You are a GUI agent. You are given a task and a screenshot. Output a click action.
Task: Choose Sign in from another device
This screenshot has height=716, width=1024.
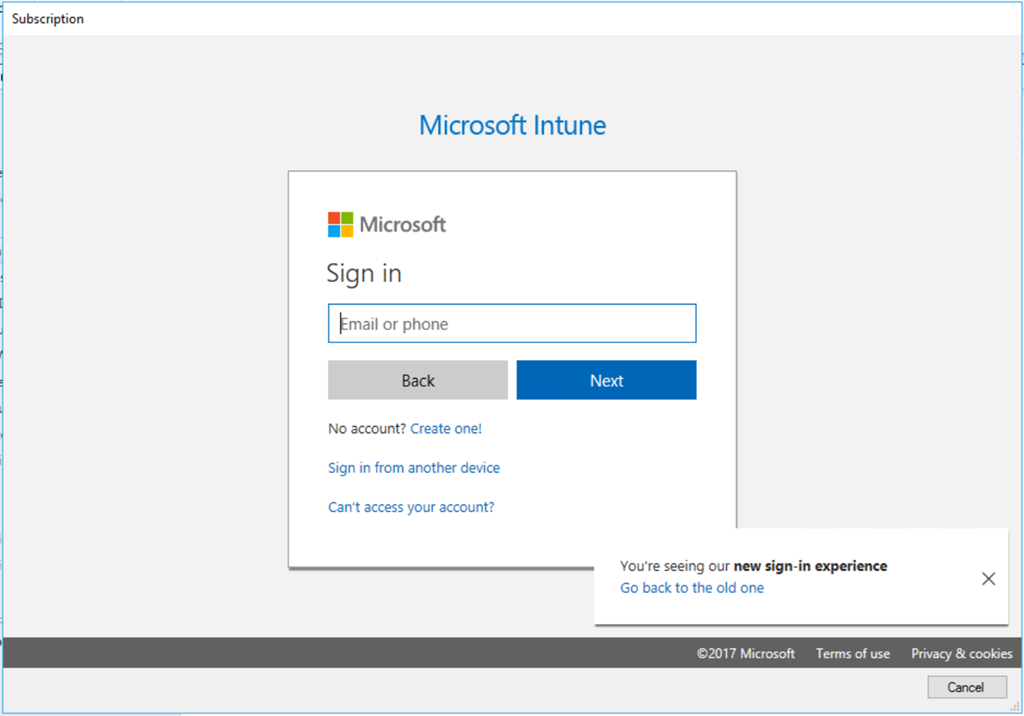[414, 468]
